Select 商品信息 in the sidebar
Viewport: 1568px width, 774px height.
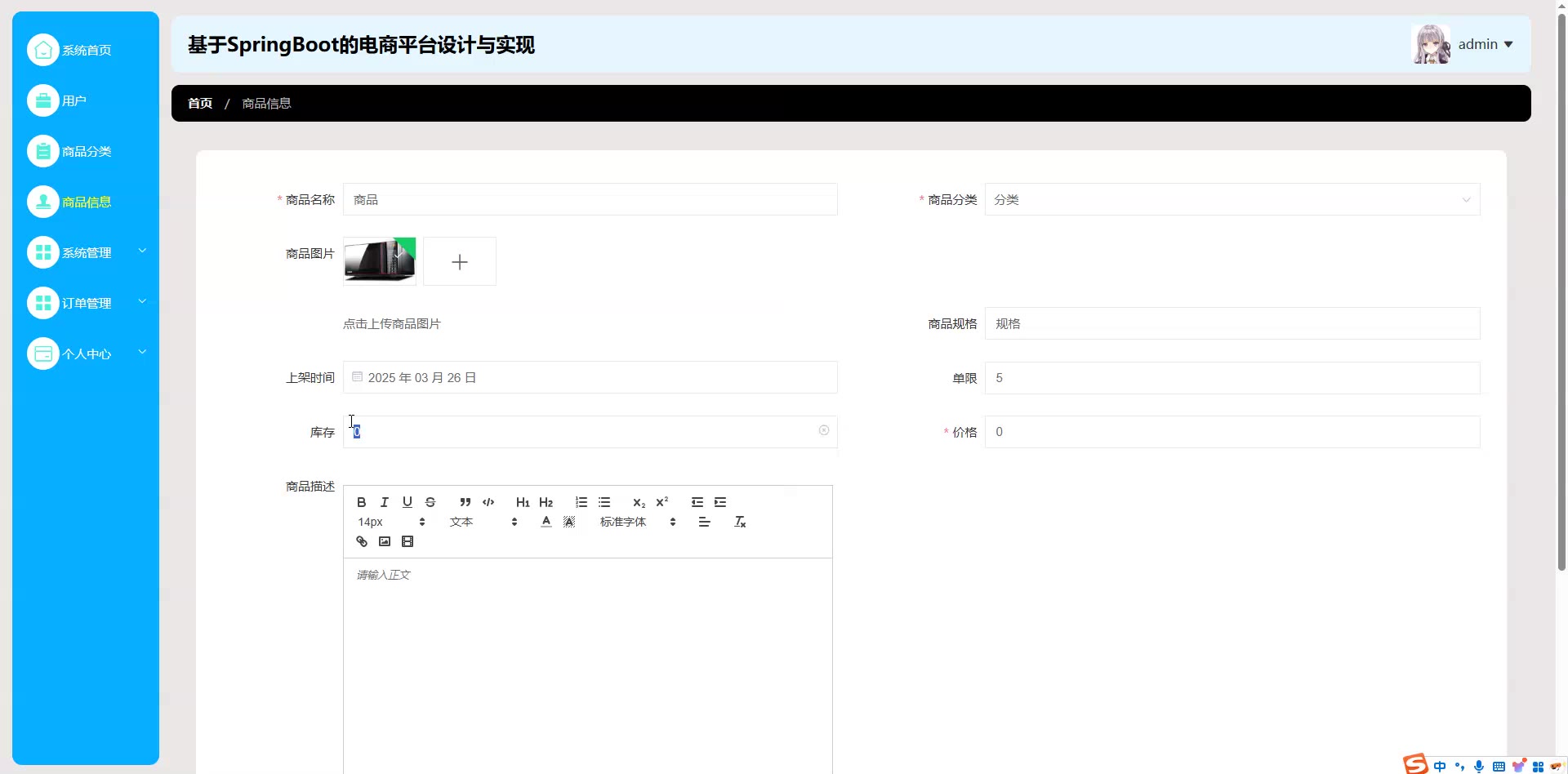[86, 202]
